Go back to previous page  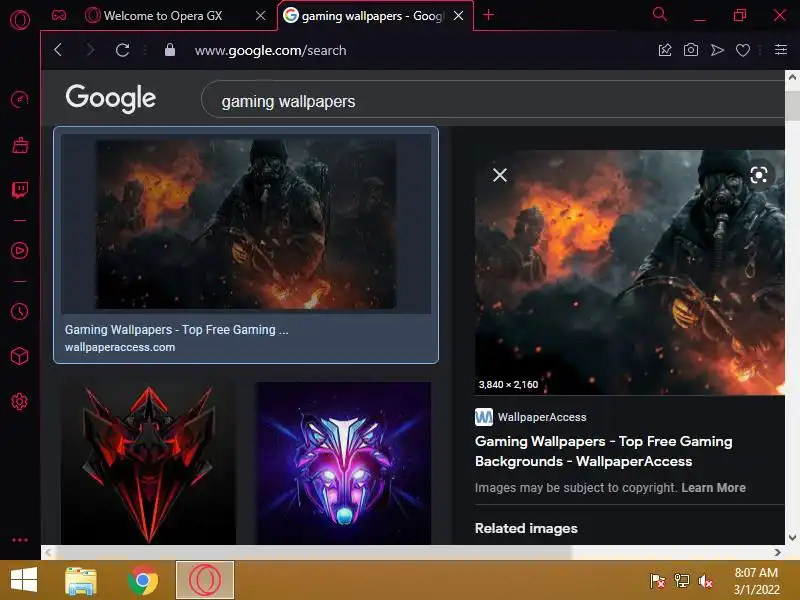(58, 50)
